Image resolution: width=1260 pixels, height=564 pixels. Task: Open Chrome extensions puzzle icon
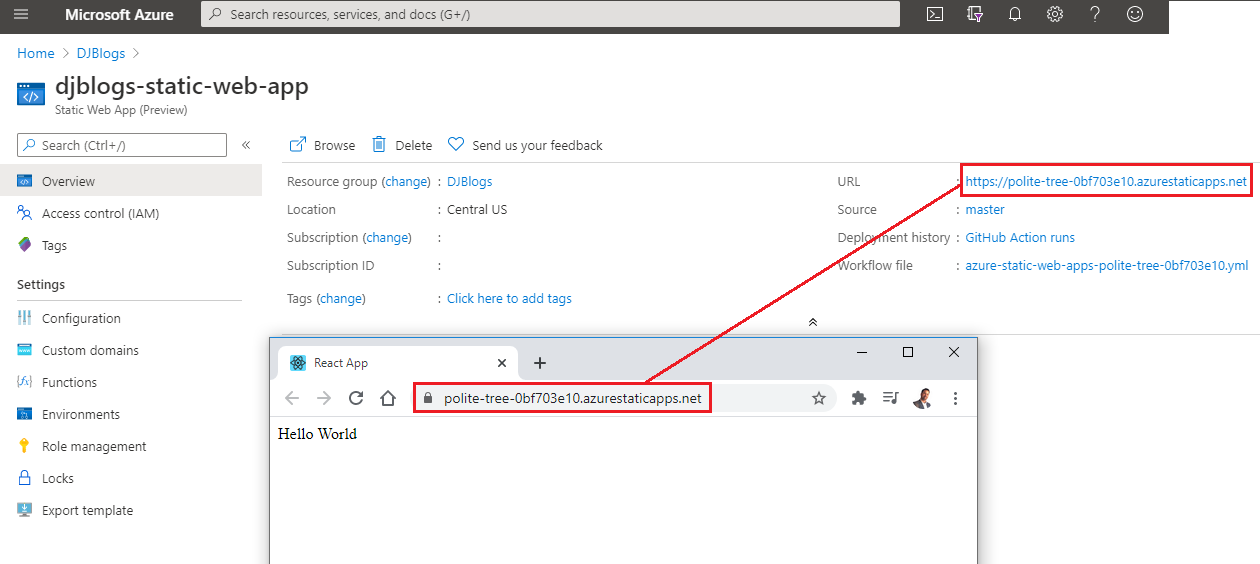tap(858, 398)
